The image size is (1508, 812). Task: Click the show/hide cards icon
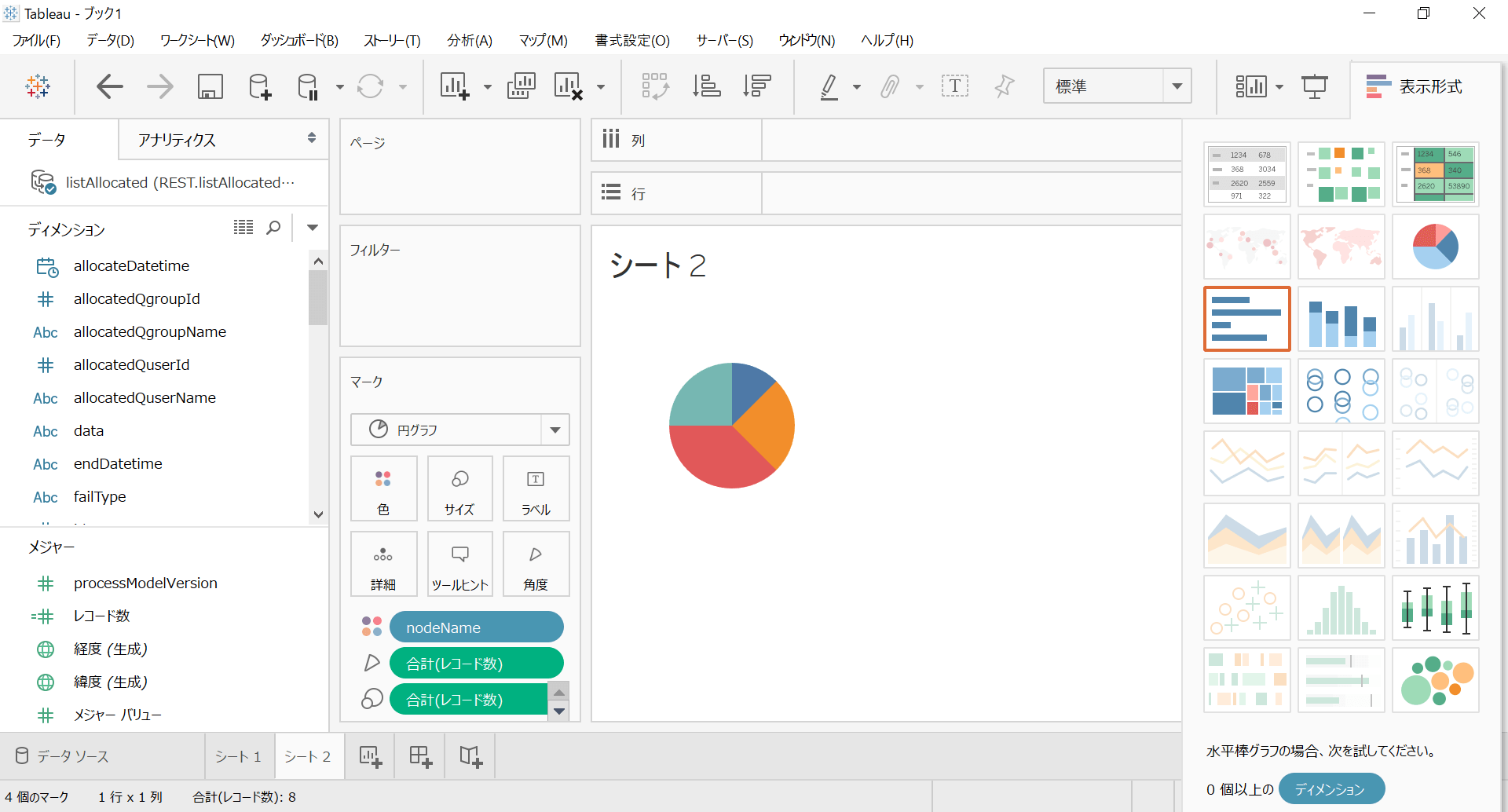pos(1251,86)
